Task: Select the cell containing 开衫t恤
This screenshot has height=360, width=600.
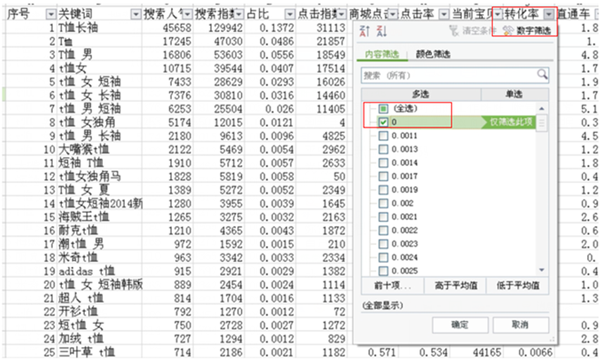Action: pyautogui.click(x=99, y=311)
